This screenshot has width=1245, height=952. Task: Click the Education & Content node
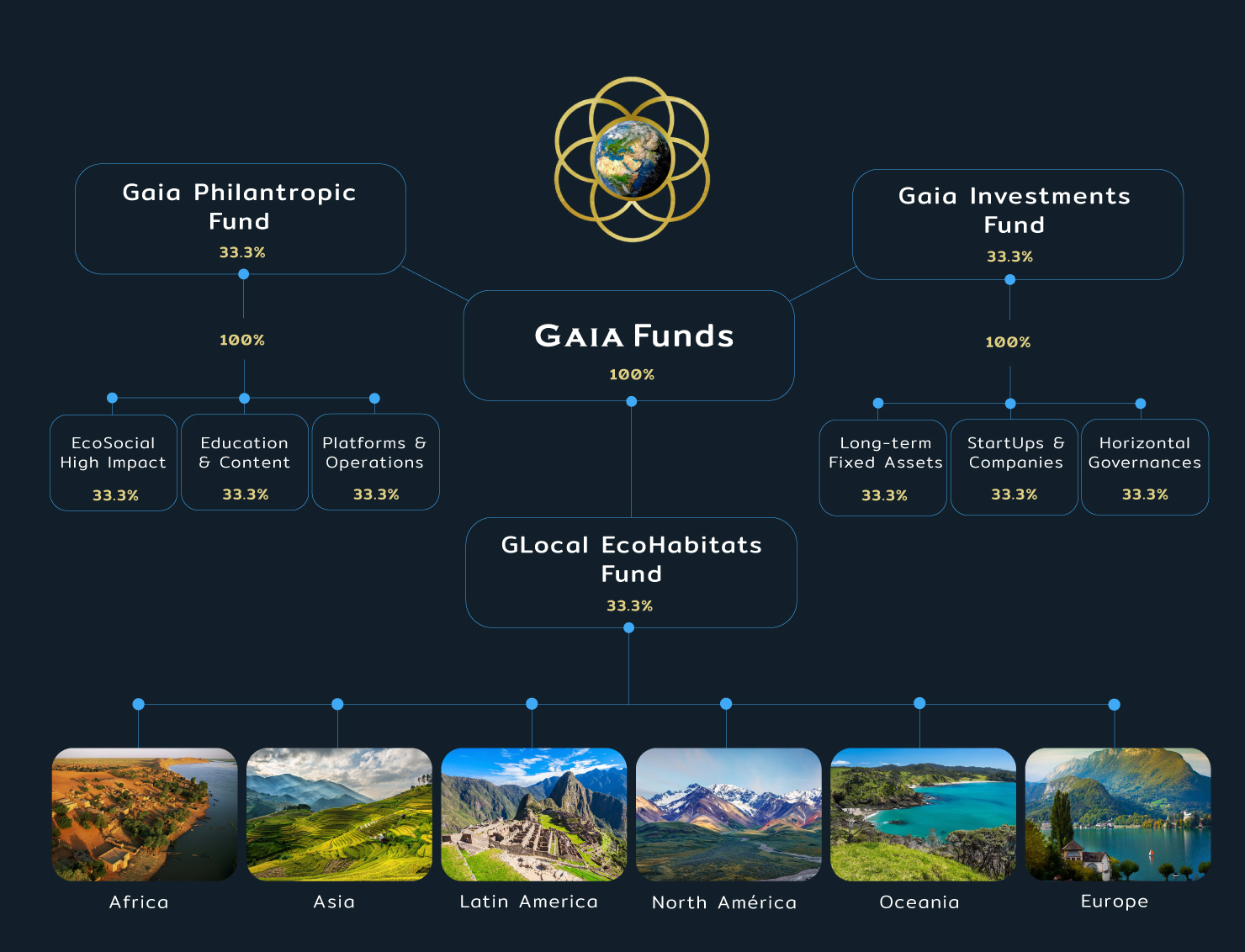(x=245, y=462)
